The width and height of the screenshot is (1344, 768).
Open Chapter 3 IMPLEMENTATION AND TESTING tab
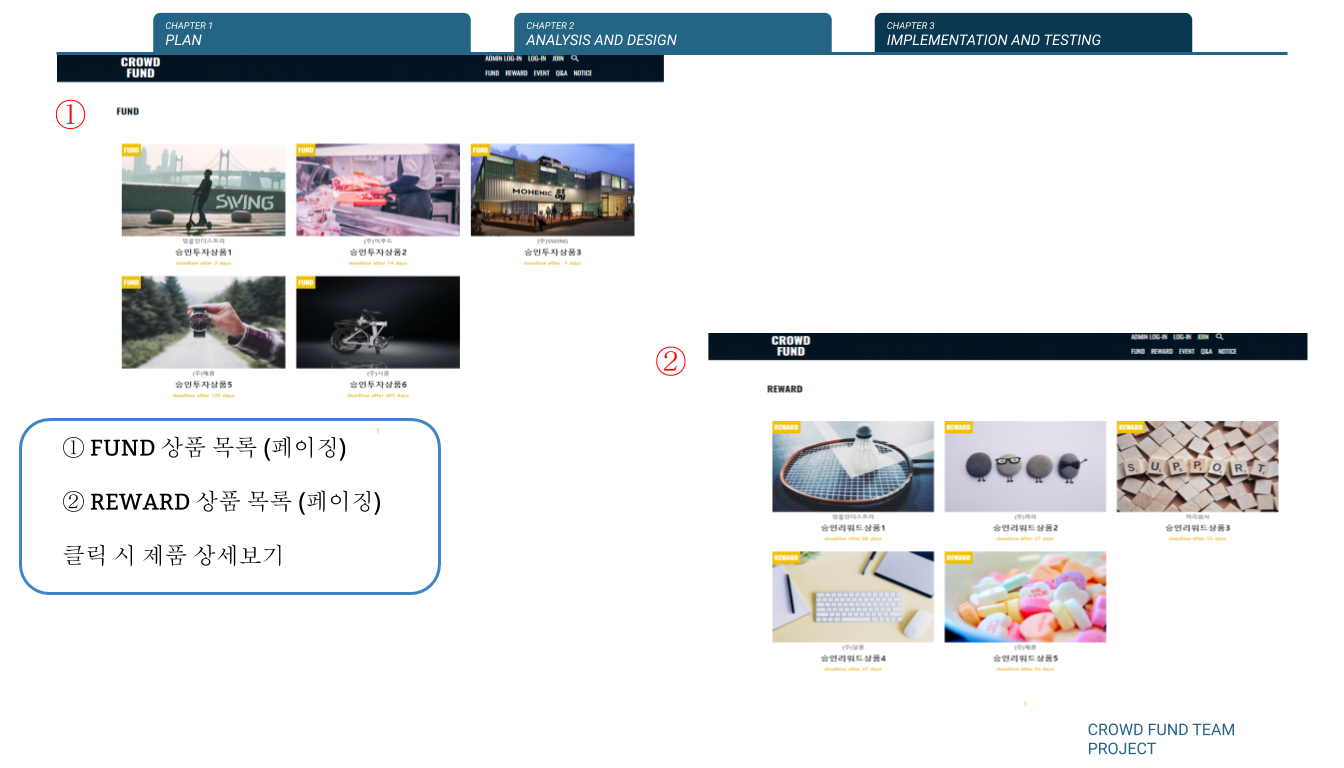pos(1033,33)
